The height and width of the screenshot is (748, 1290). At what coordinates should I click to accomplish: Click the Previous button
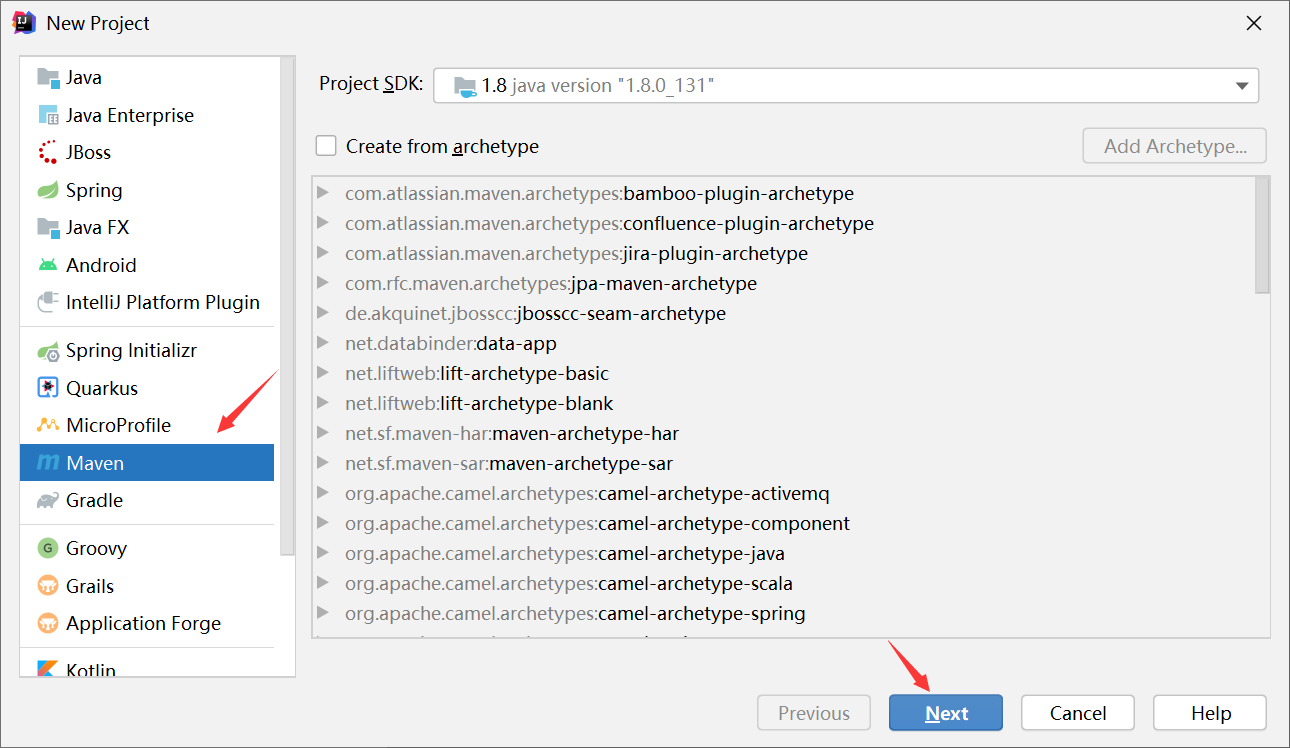coord(814,713)
